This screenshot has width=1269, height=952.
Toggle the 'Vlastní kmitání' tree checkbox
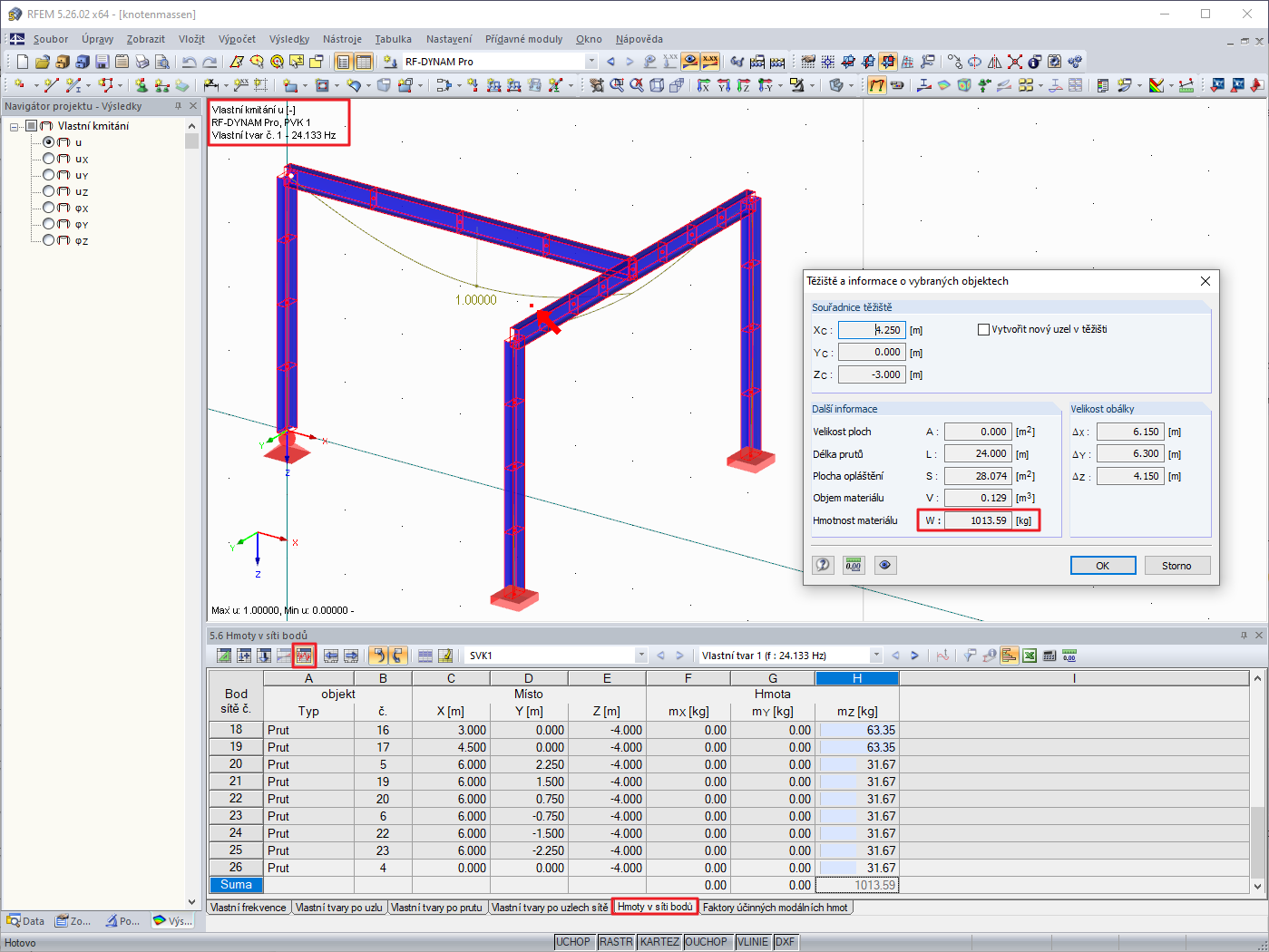(x=31, y=126)
